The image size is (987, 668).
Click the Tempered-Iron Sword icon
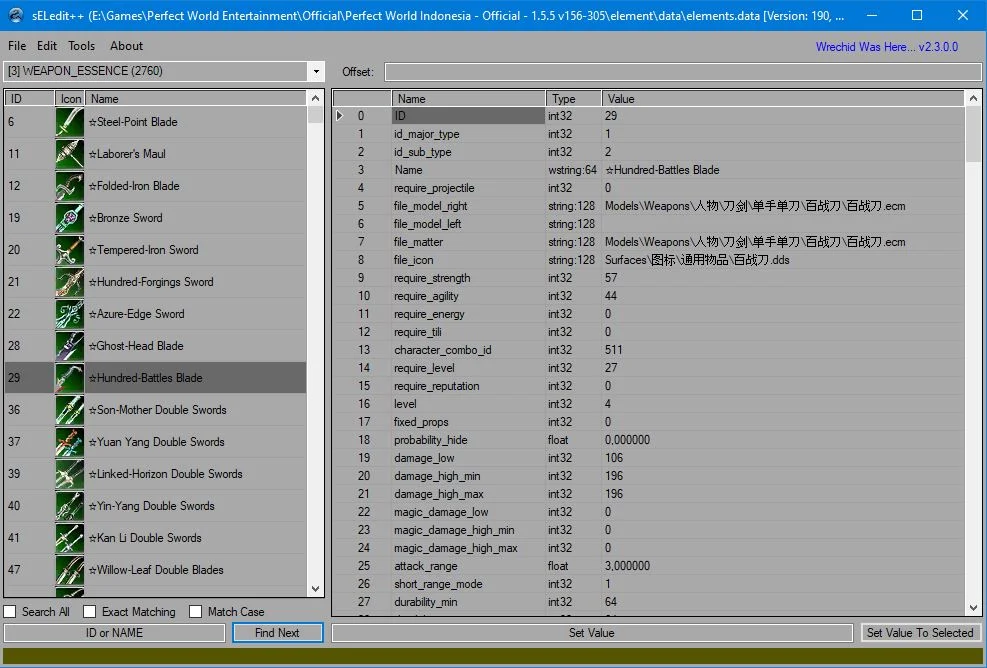pos(69,250)
